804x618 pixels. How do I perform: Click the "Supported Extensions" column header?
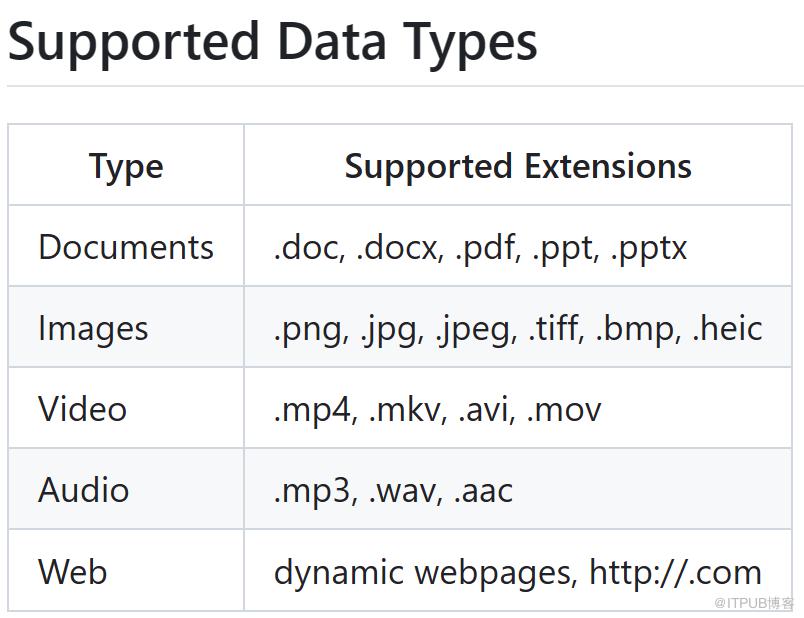[x=518, y=166]
